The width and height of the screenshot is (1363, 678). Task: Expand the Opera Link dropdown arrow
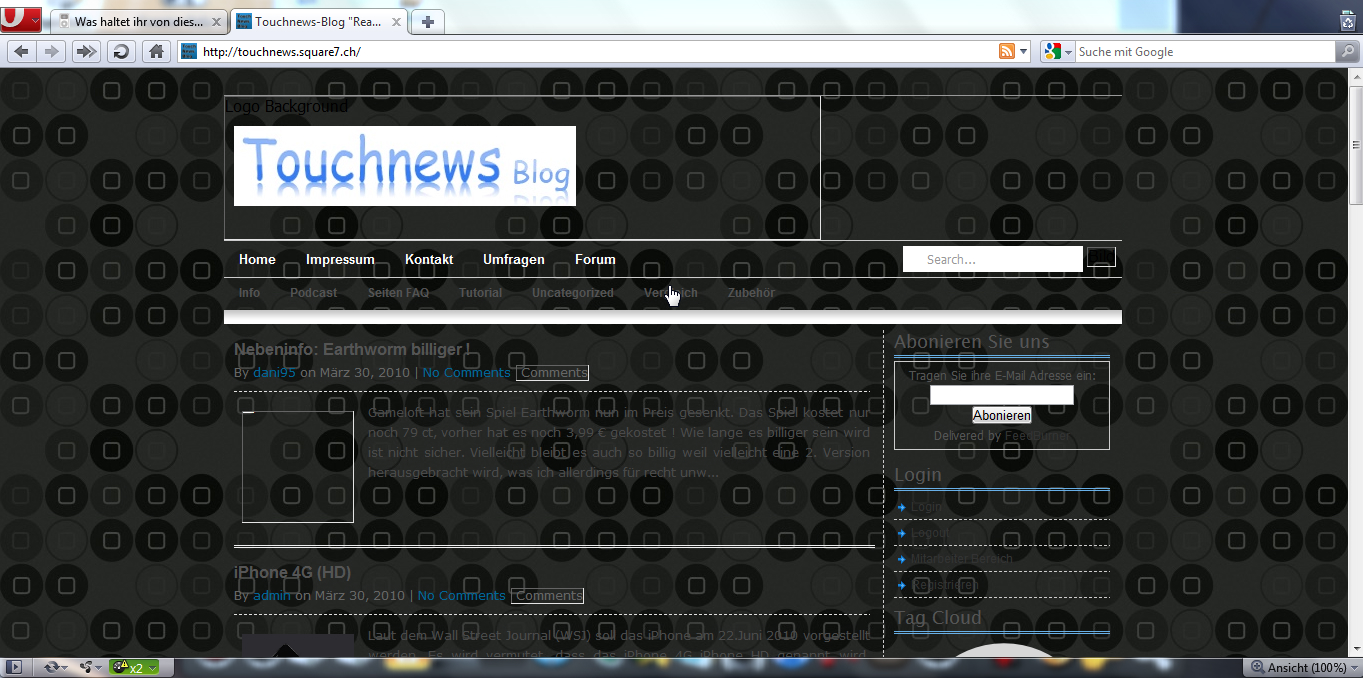tap(64, 667)
